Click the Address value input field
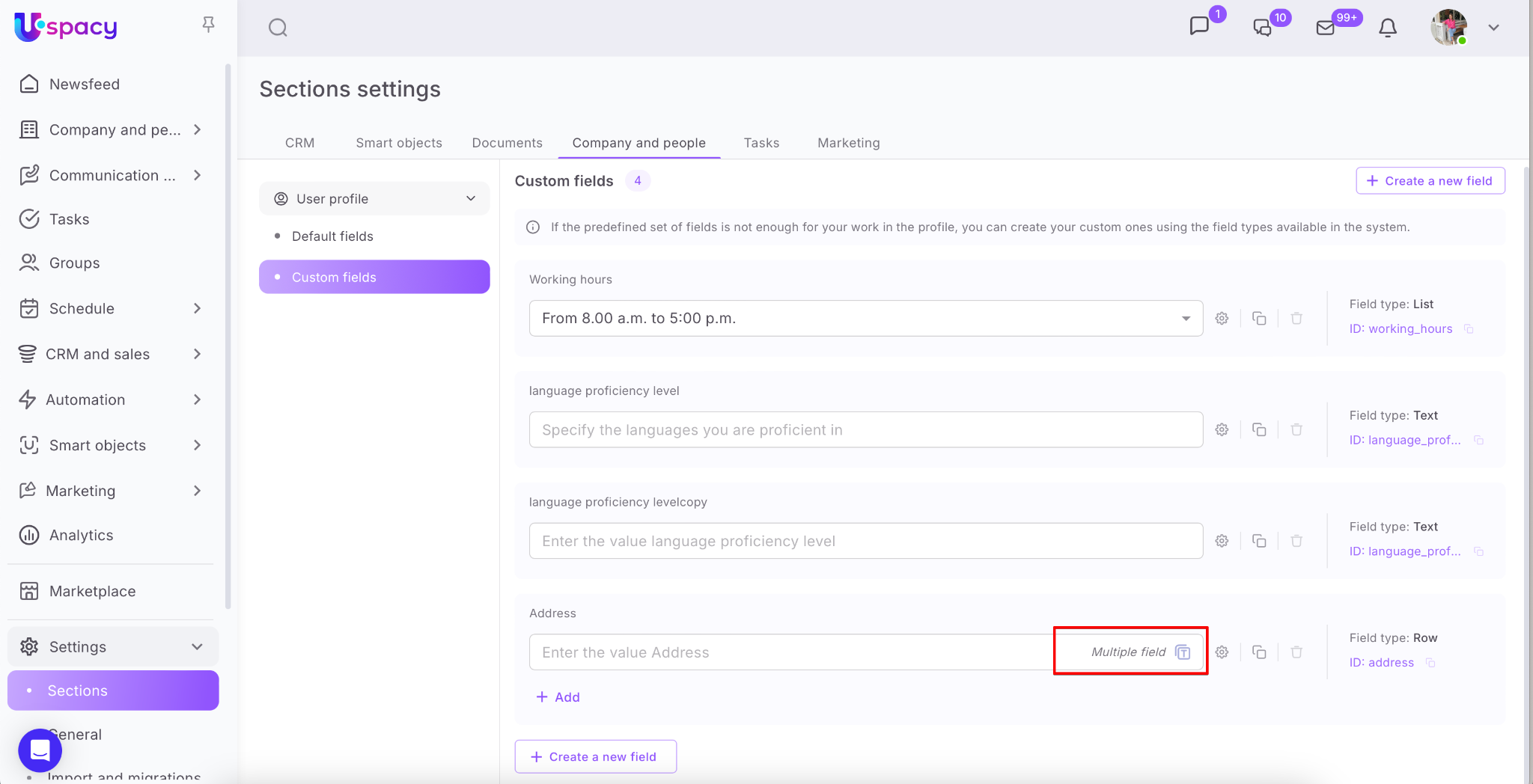 point(786,652)
